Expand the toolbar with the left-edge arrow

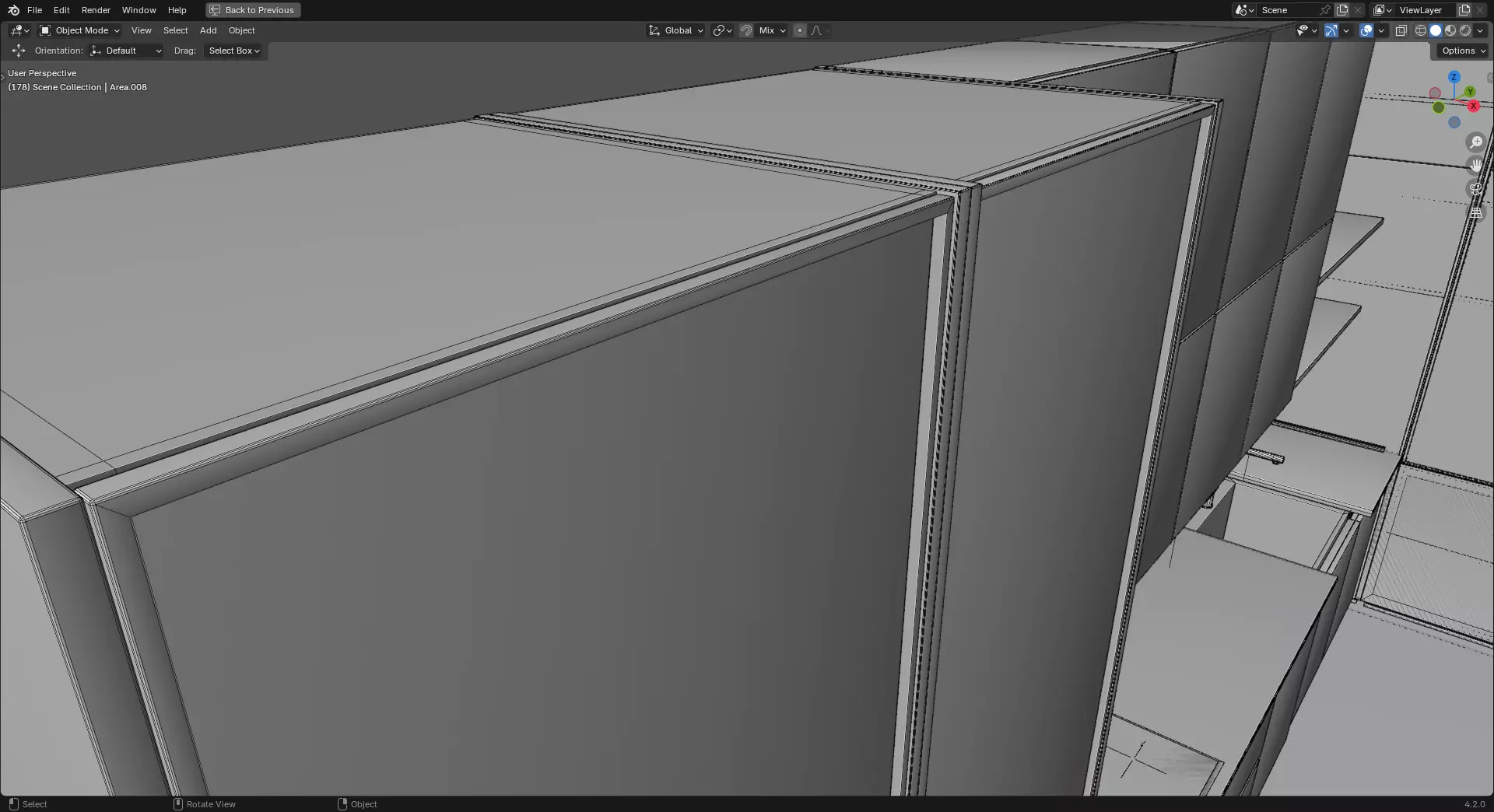tap(2, 77)
